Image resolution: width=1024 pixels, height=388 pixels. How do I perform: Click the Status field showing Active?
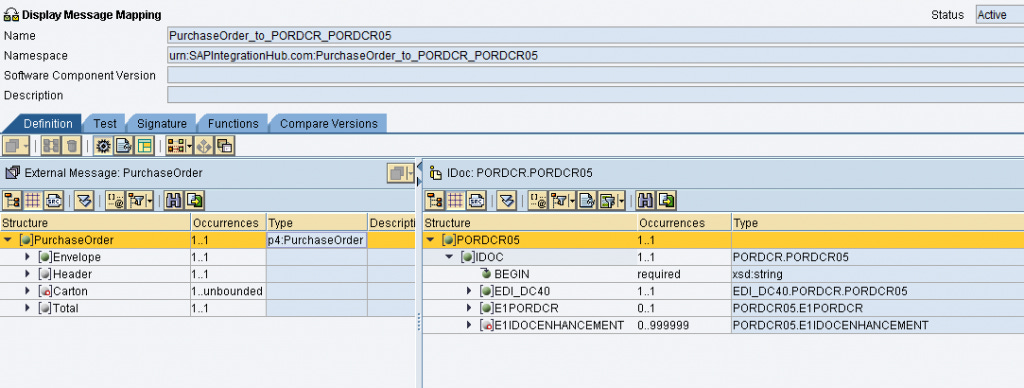(1000, 15)
